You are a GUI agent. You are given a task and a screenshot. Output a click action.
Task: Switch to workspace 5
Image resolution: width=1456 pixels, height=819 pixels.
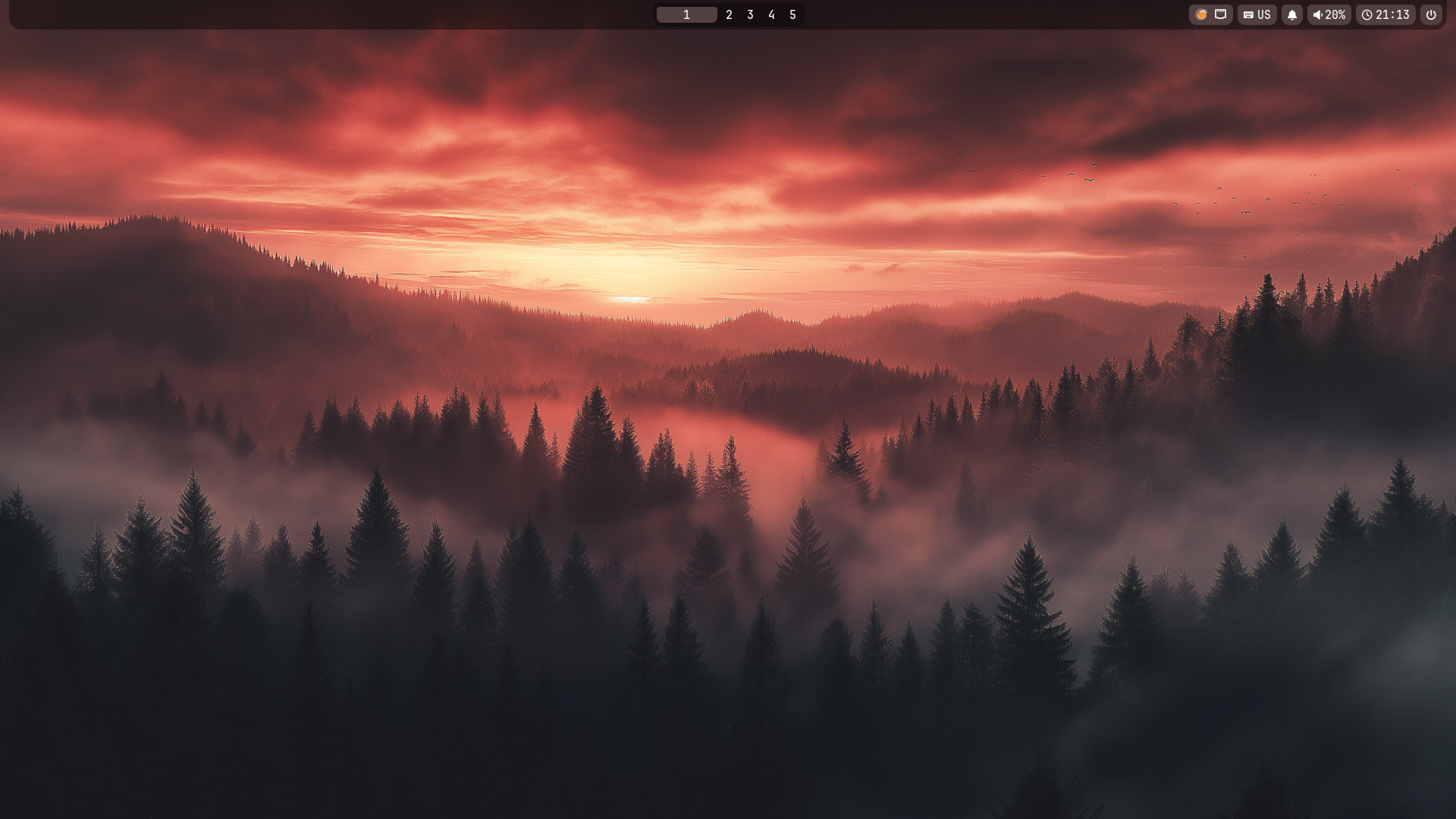[792, 14]
